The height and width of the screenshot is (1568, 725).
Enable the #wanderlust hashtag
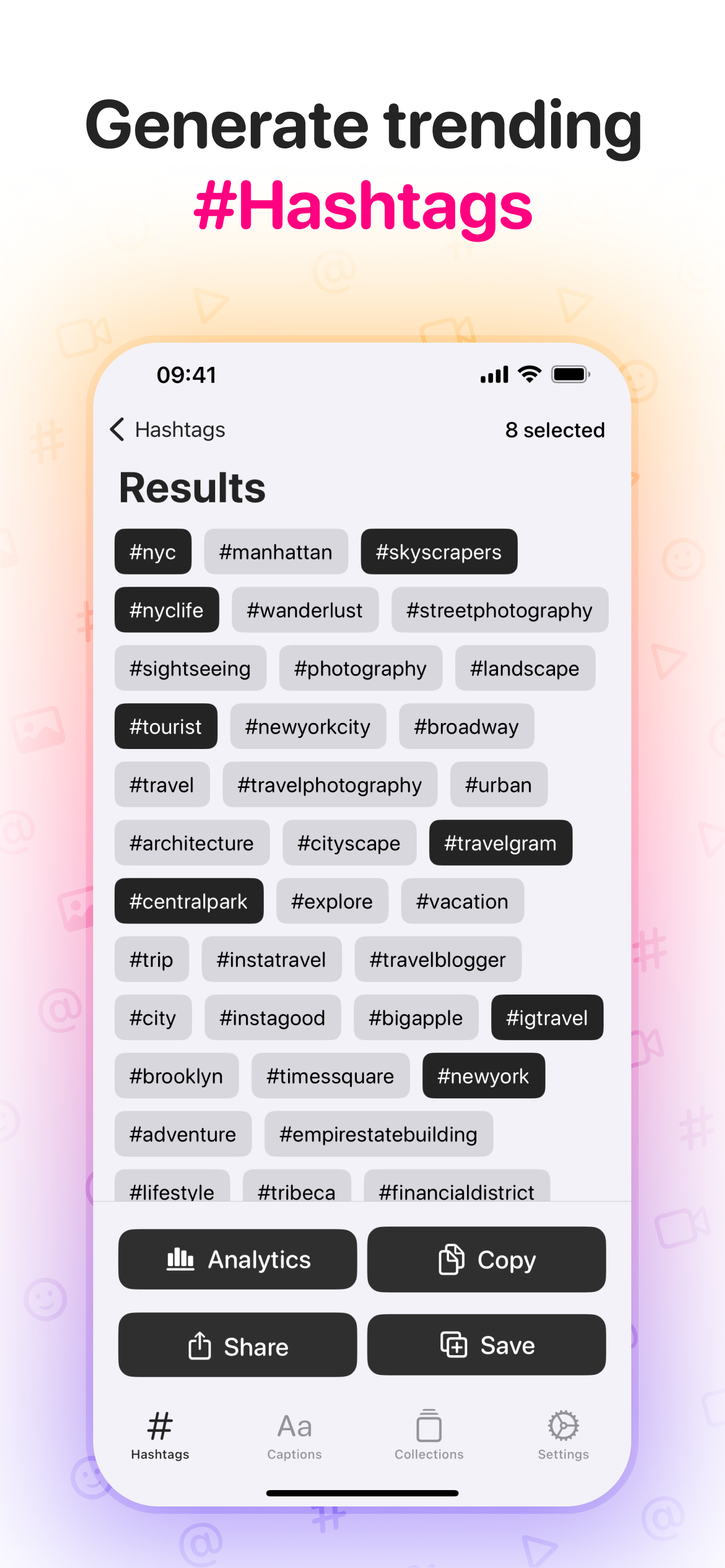coord(305,610)
